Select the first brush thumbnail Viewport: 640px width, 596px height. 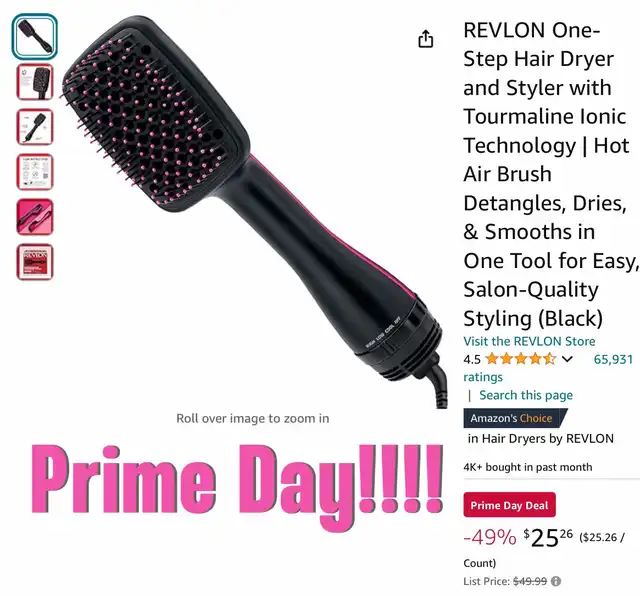35,36
